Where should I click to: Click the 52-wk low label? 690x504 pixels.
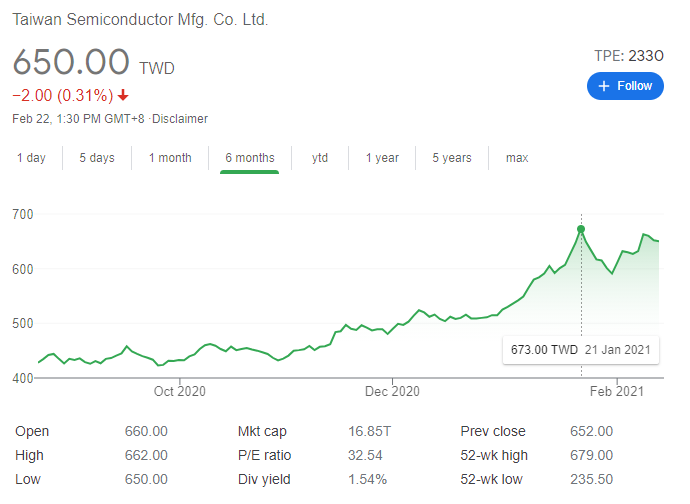coord(491,479)
